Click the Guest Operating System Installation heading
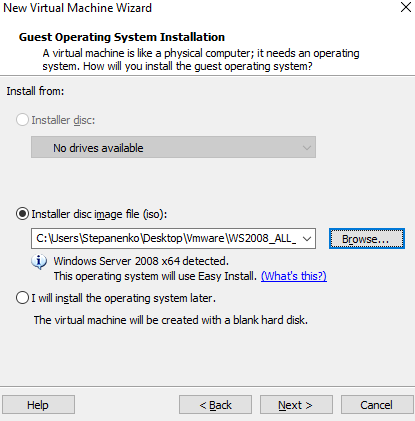Image resolution: width=415 pixels, height=421 pixels. click(x=122, y=37)
